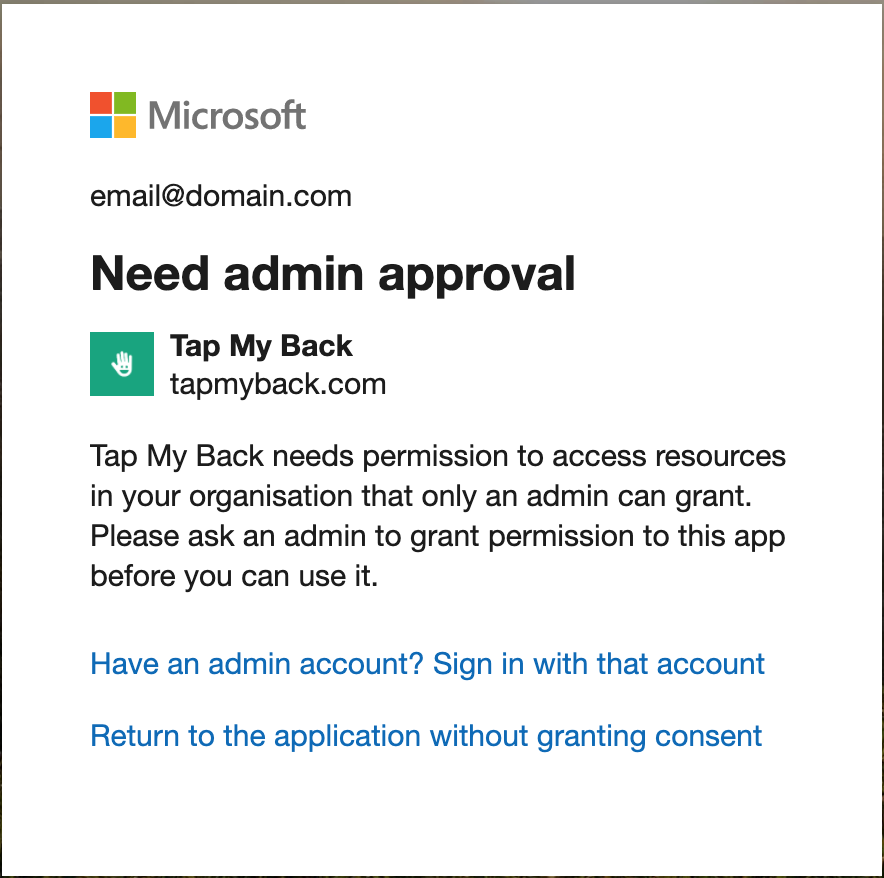Click the permission explanation paragraph's first line
This screenshot has height=878, width=884.
click(438, 456)
